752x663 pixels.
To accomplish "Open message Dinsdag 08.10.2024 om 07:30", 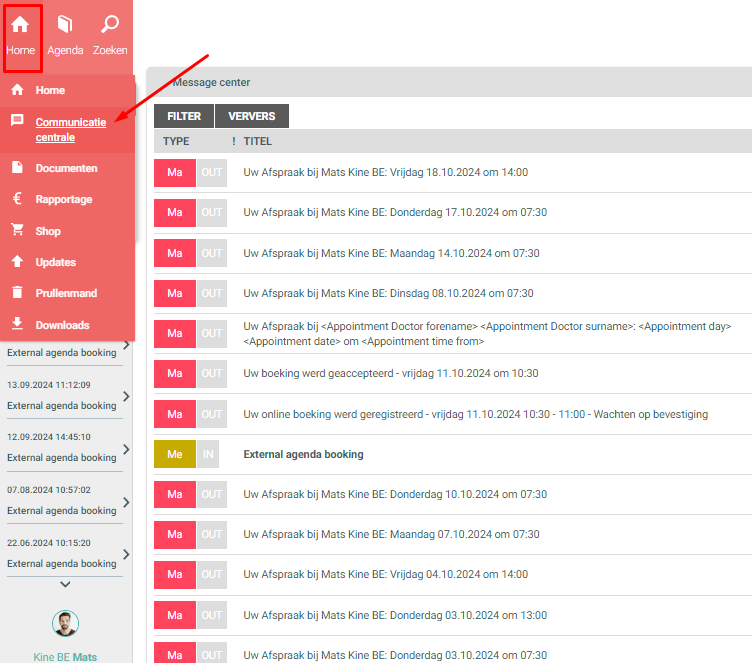I will click(388, 294).
